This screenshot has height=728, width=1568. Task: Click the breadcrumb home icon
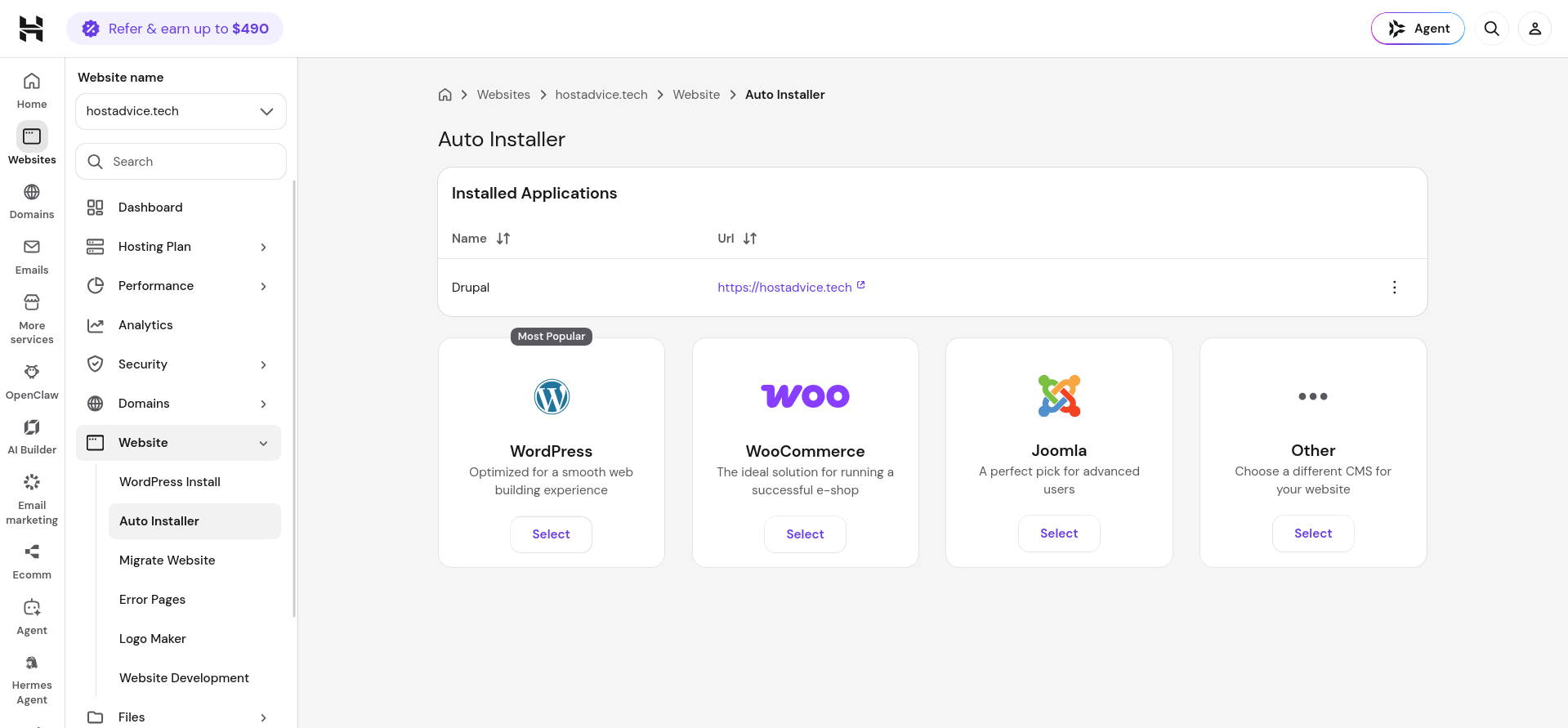point(445,95)
